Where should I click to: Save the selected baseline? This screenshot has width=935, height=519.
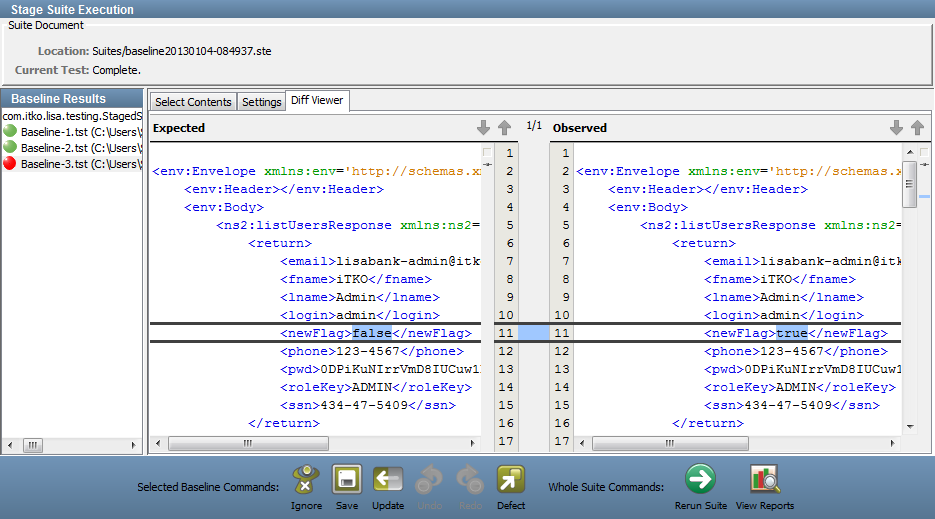pyautogui.click(x=347, y=481)
